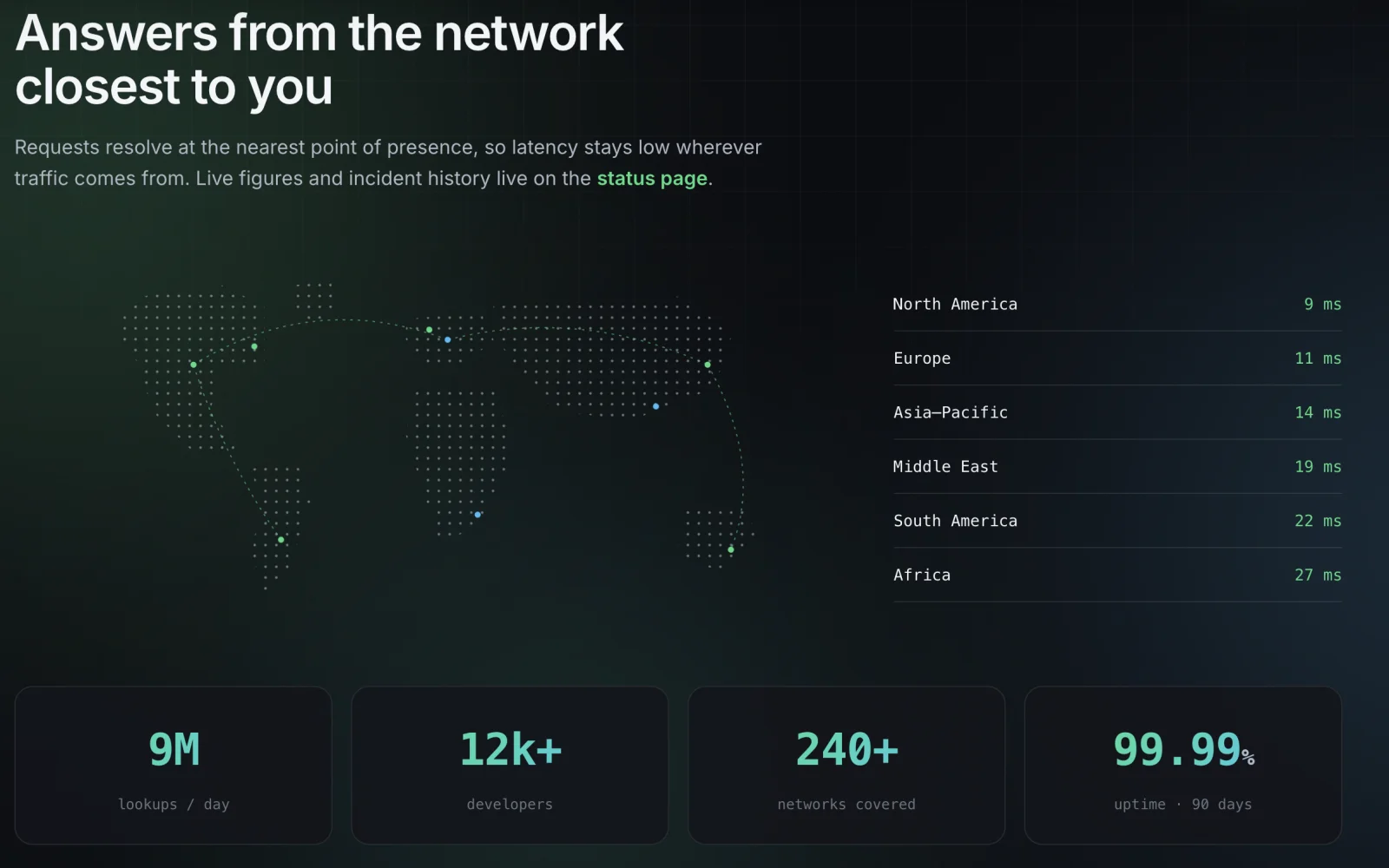
Task: Click the 12k+ developers card
Action: pyautogui.click(x=510, y=766)
